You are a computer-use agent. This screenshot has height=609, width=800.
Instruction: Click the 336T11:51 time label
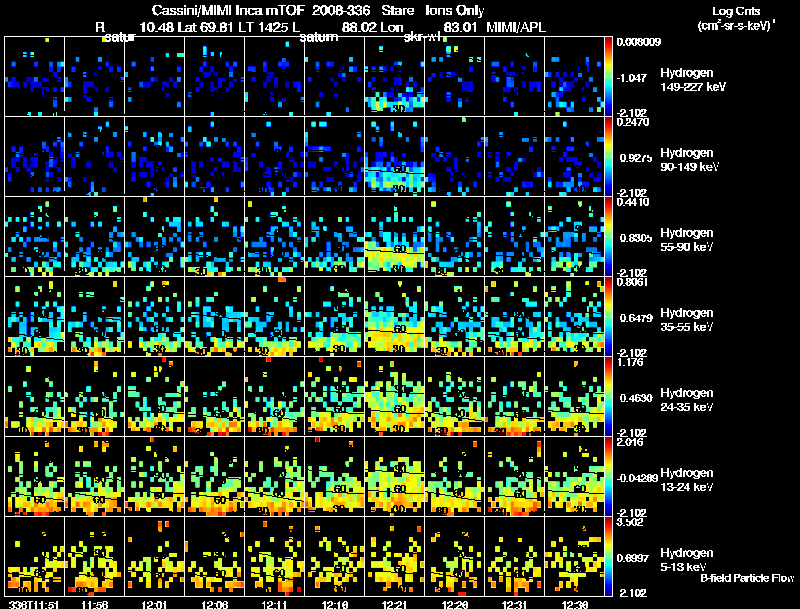tap(34, 605)
